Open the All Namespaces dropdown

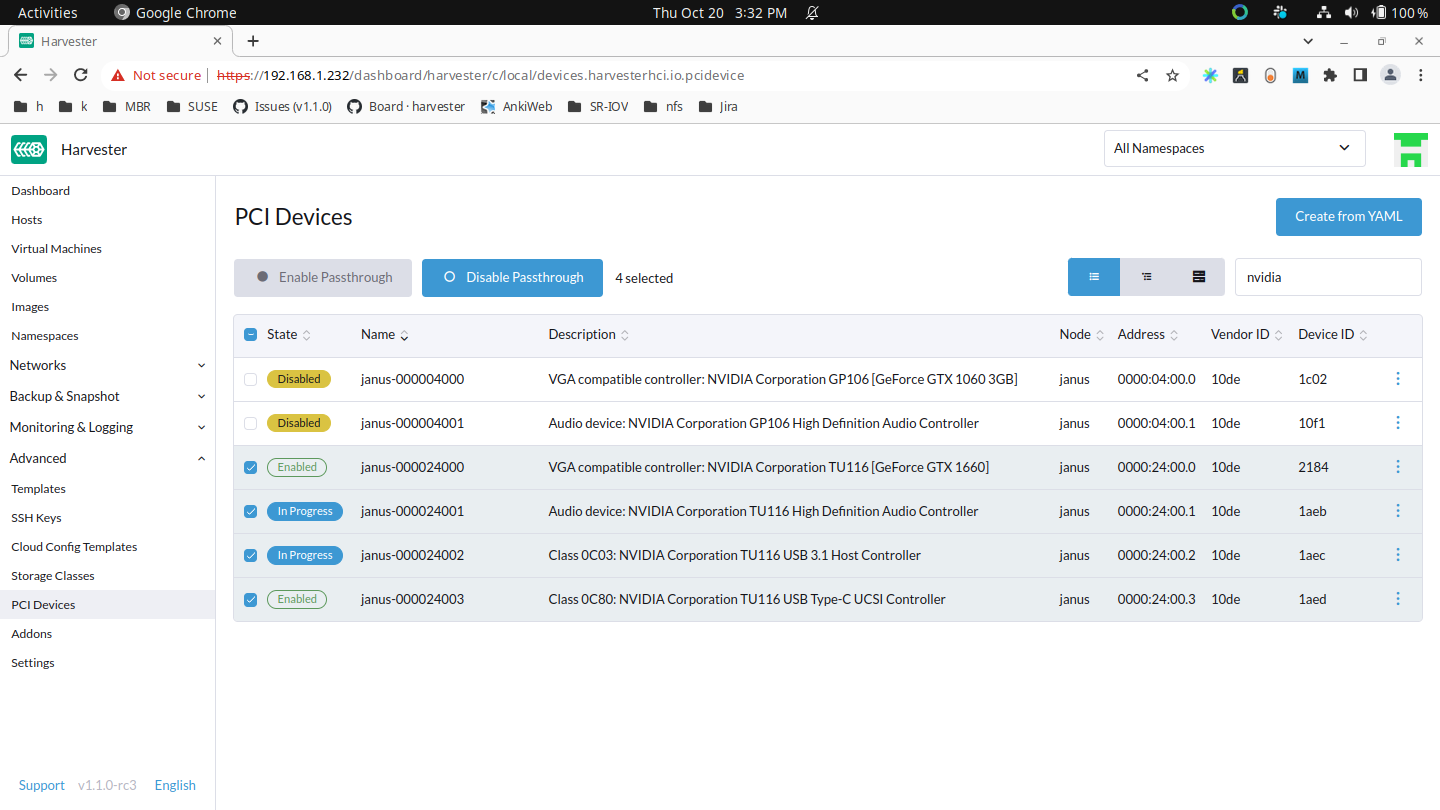pos(1234,148)
